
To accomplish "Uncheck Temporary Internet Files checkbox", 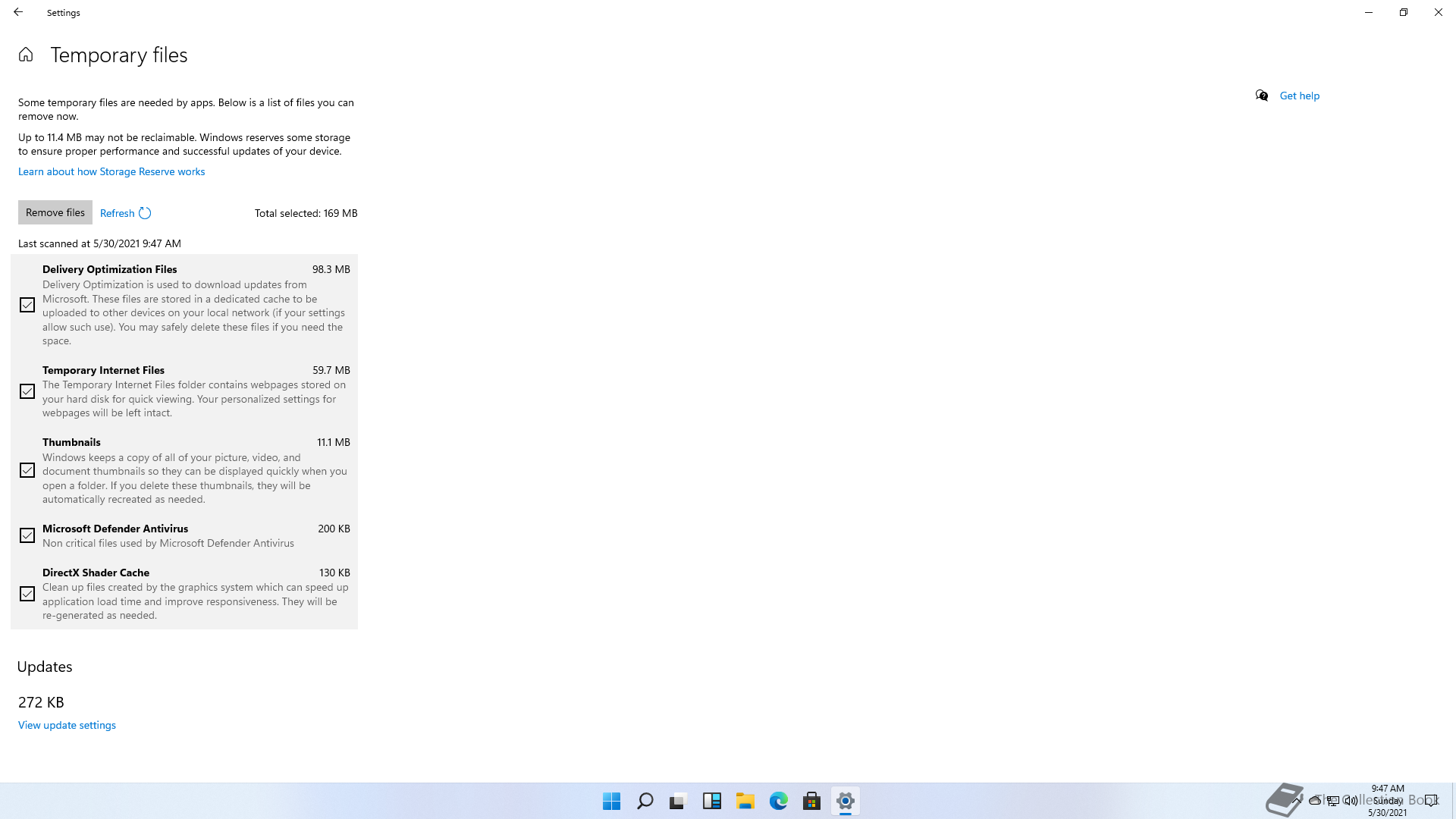I will (27, 391).
